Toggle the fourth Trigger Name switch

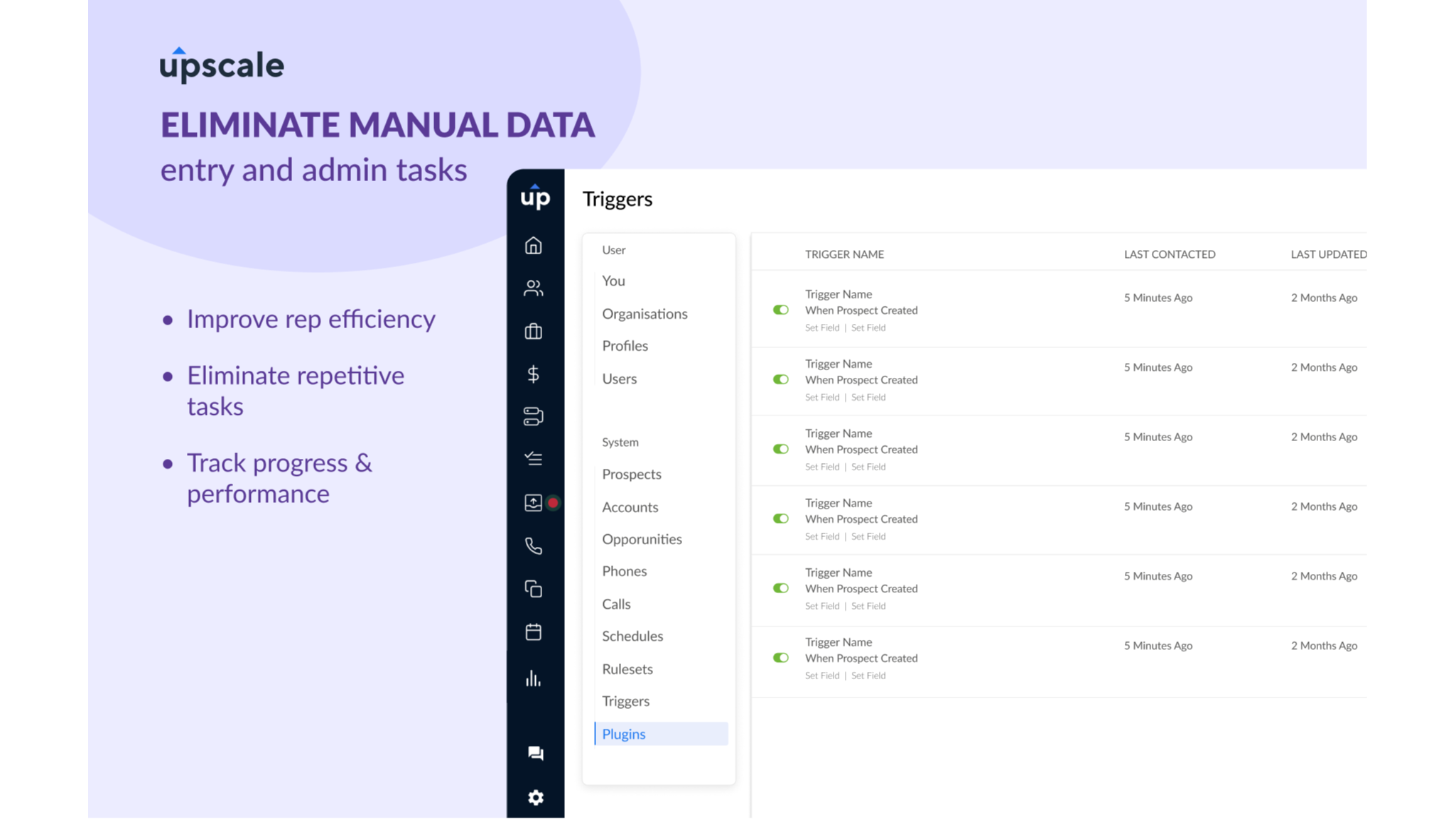tap(781, 519)
